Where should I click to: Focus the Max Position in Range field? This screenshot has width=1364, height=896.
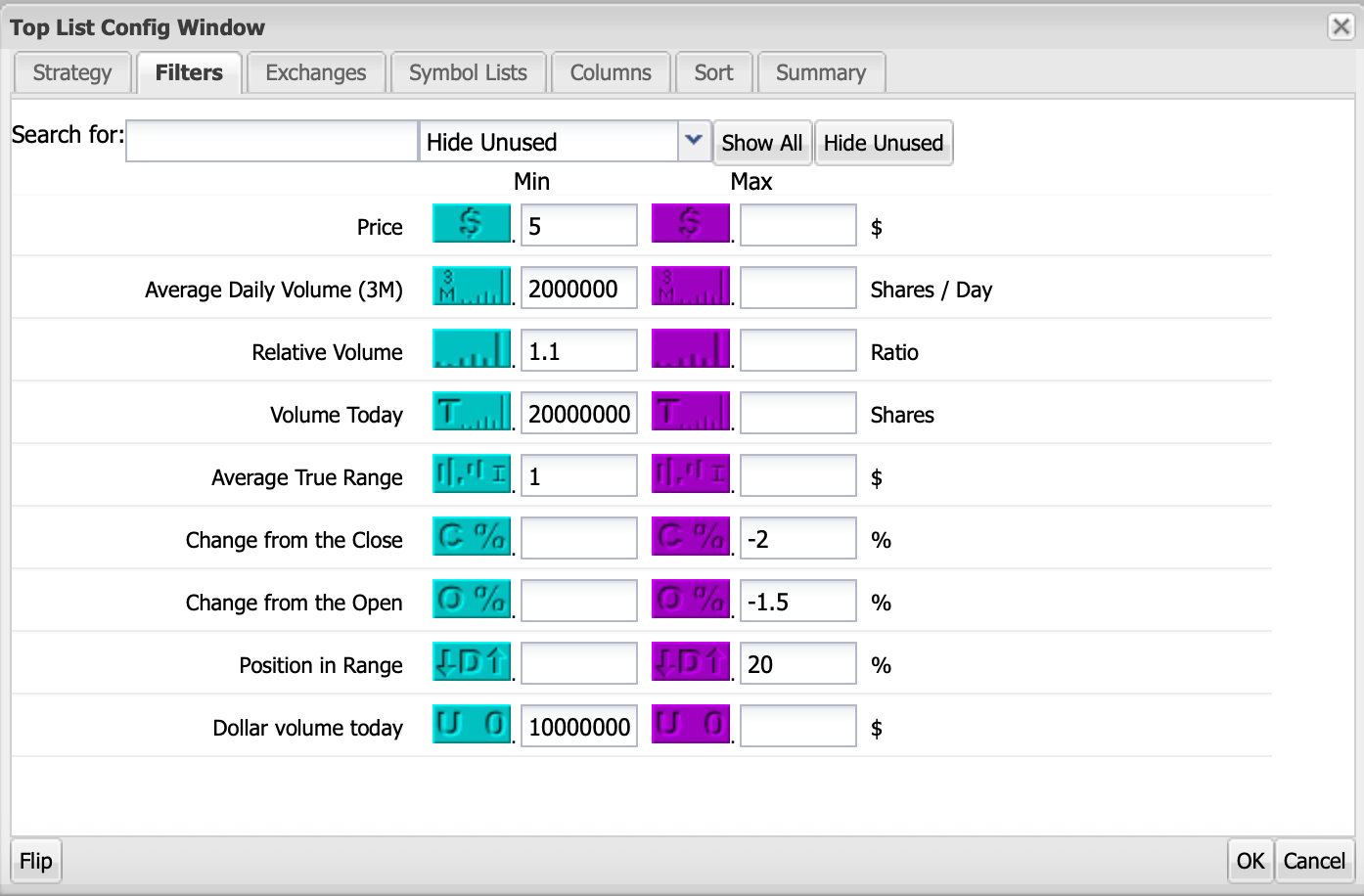(x=797, y=664)
